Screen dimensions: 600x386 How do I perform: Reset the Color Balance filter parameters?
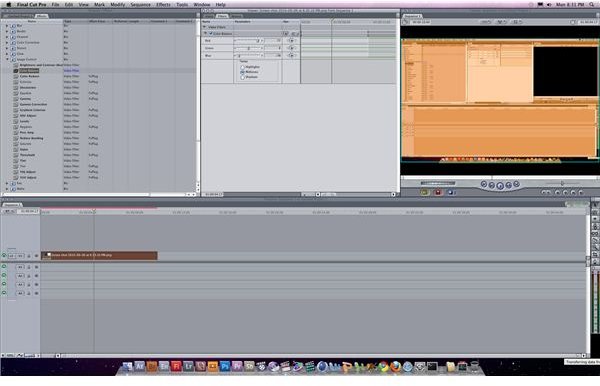286,34
